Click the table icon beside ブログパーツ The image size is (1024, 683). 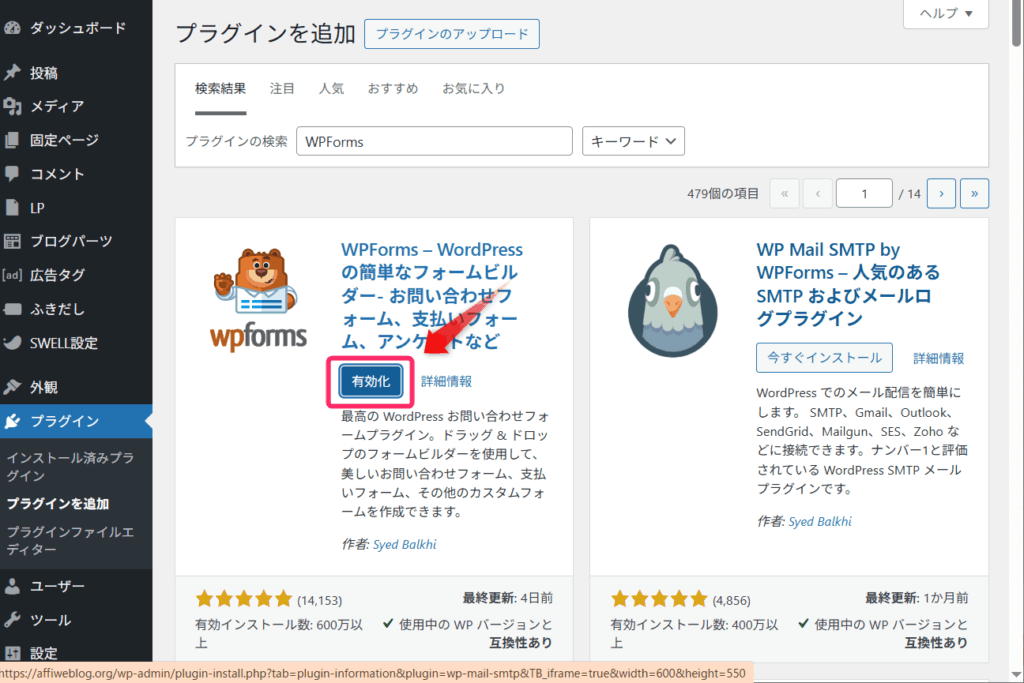coord(12,241)
